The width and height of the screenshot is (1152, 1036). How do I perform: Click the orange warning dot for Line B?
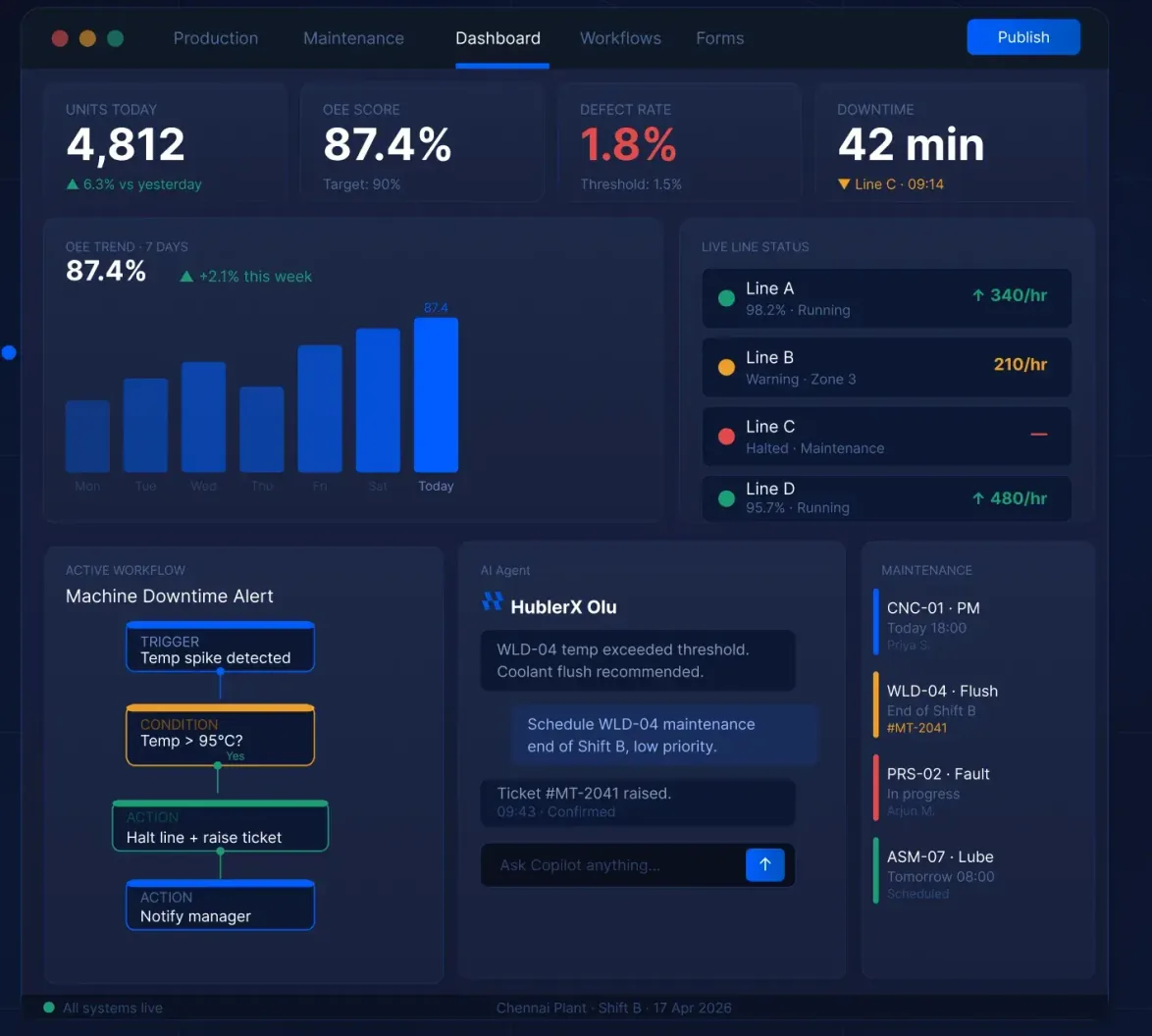pyautogui.click(x=726, y=368)
